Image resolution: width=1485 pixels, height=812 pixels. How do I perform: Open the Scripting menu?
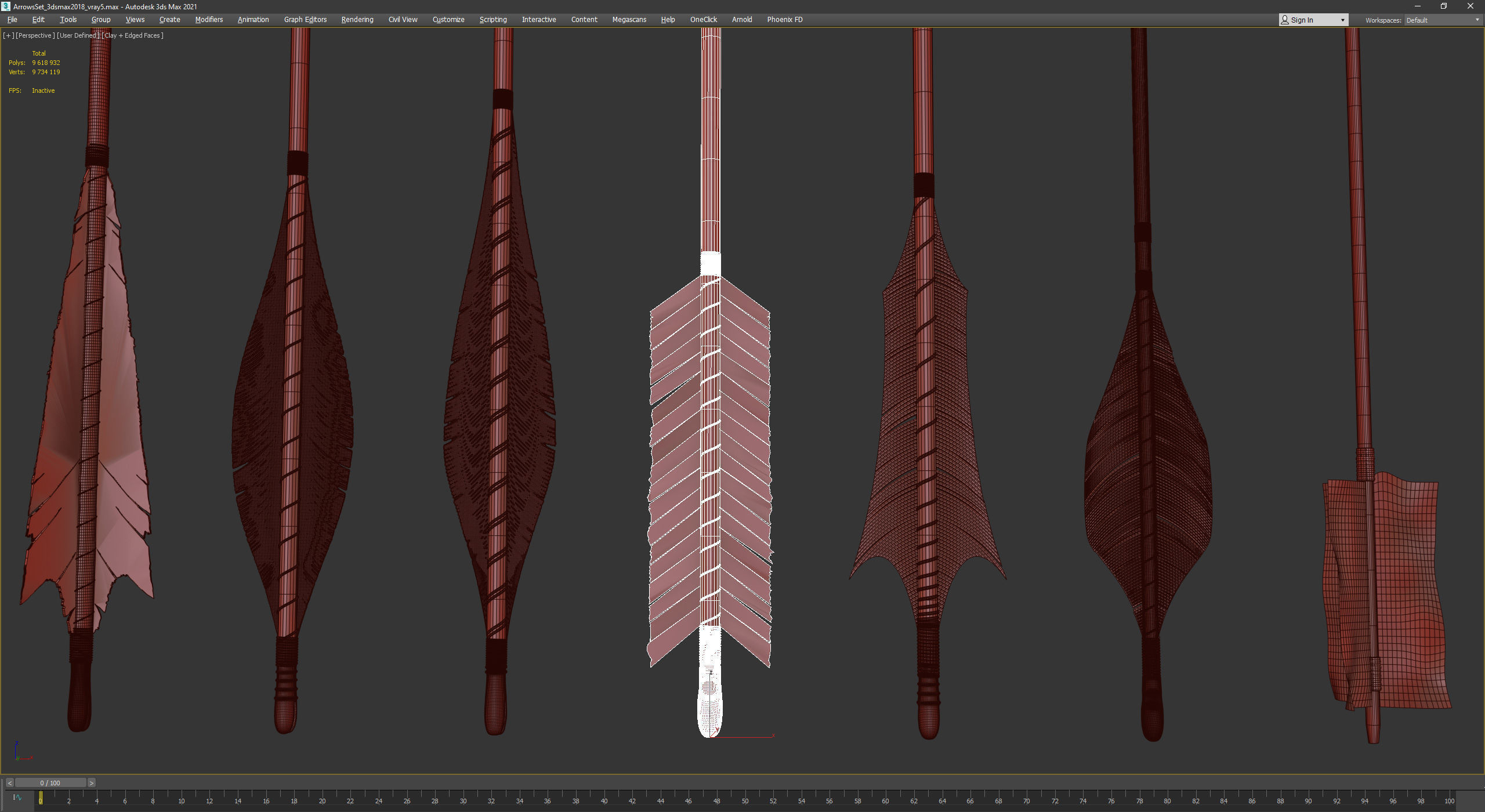tap(492, 20)
